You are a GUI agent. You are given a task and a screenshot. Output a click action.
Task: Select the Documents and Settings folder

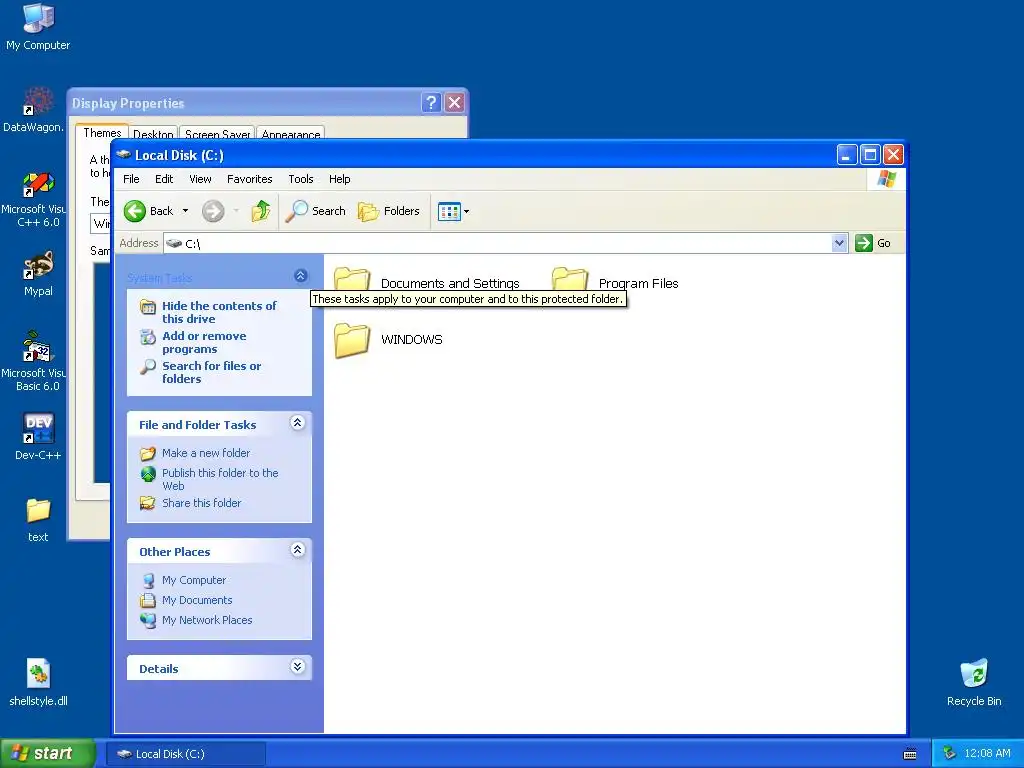426,281
